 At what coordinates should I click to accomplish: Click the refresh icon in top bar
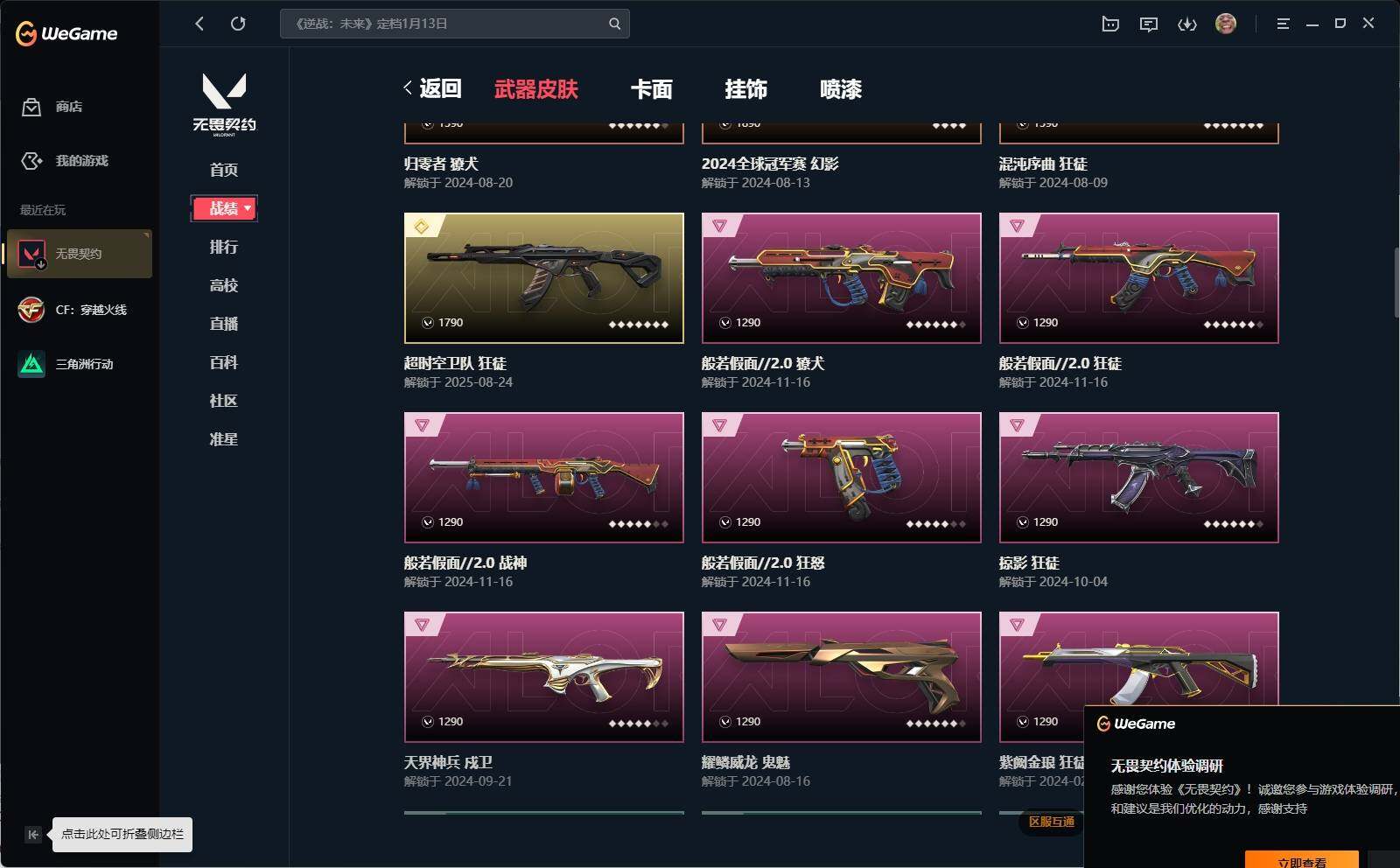tap(238, 24)
